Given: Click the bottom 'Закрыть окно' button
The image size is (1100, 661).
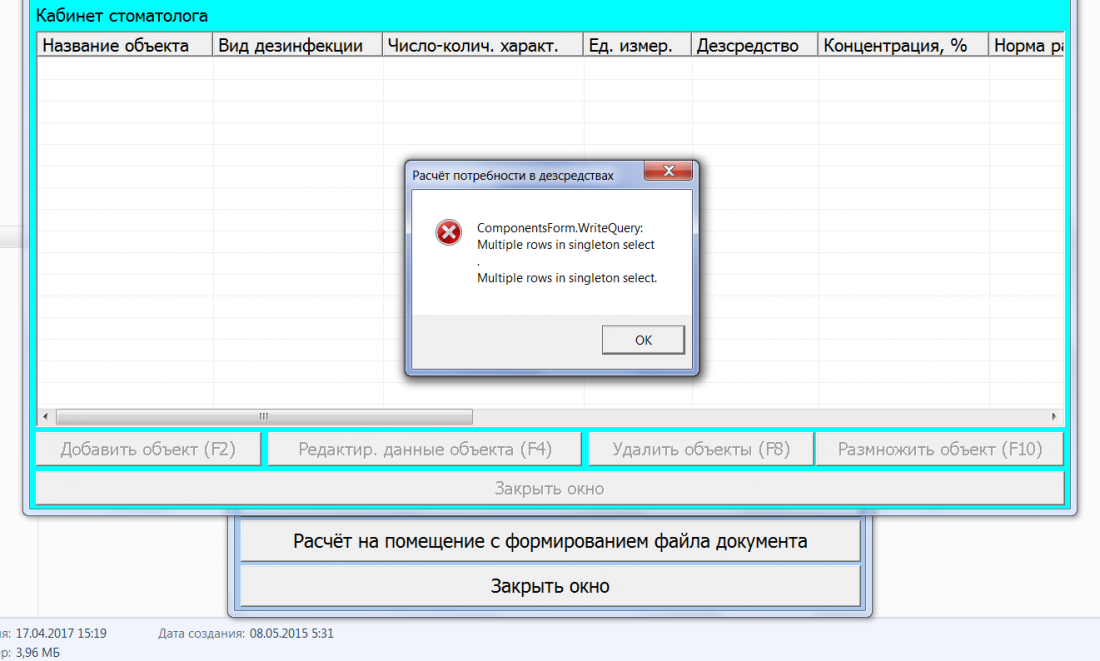Looking at the screenshot, I should click(549, 586).
